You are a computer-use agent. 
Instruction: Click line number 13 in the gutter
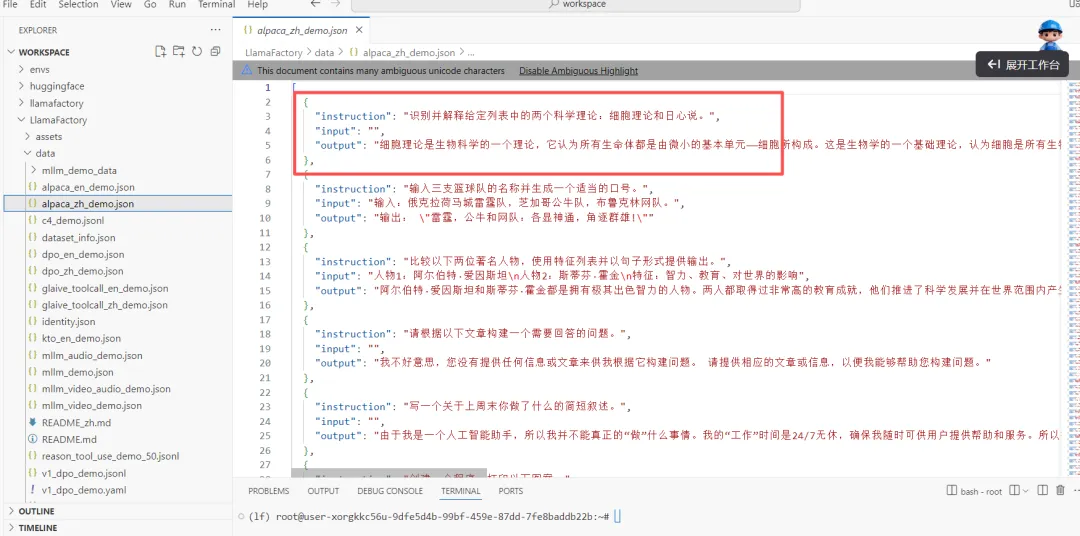click(x=266, y=262)
